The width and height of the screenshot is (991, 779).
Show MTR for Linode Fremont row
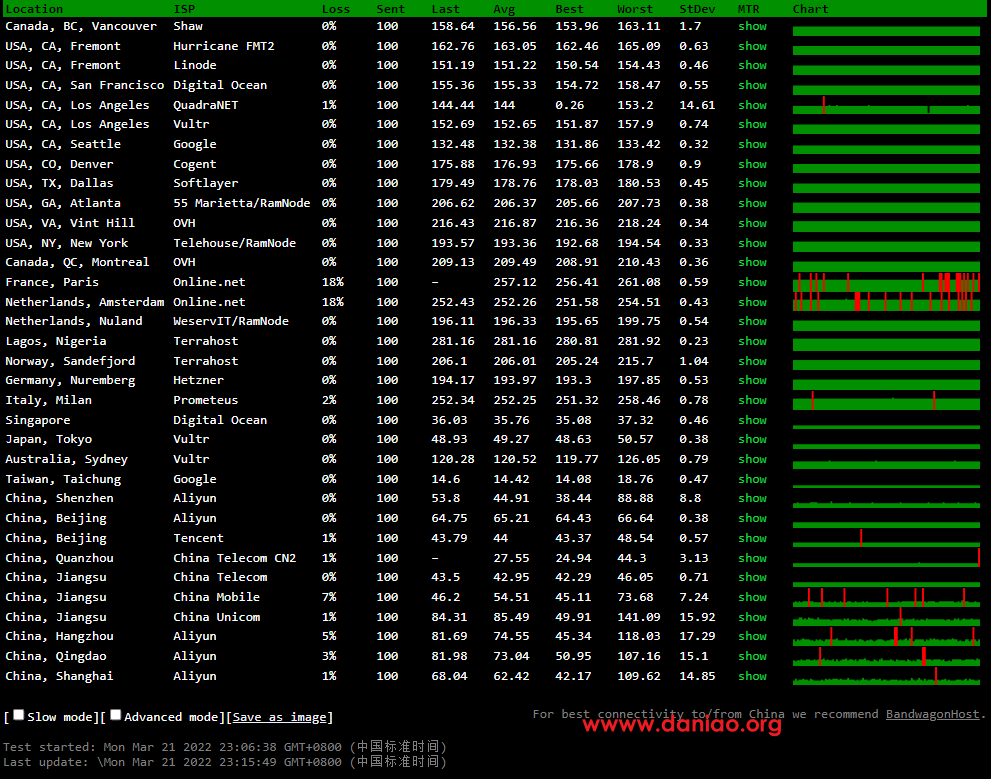pos(752,65)
